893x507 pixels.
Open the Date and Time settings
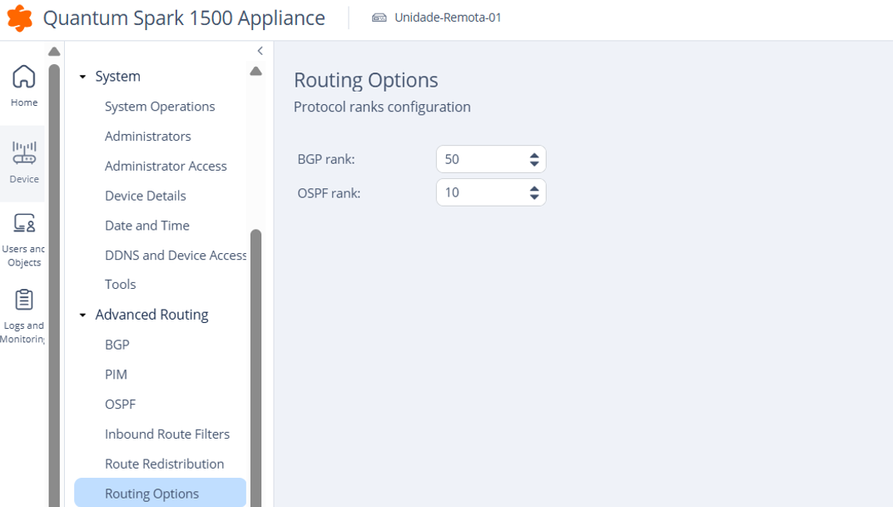click(147, 226)
